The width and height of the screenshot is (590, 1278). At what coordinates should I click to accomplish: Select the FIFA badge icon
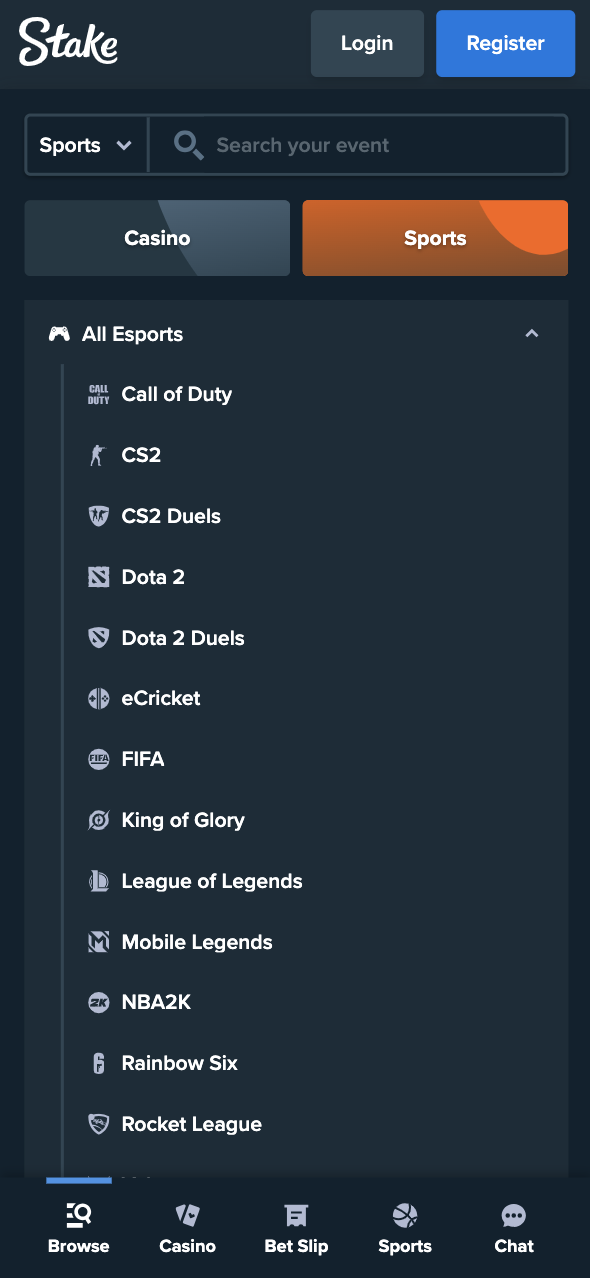click(98, 759)
